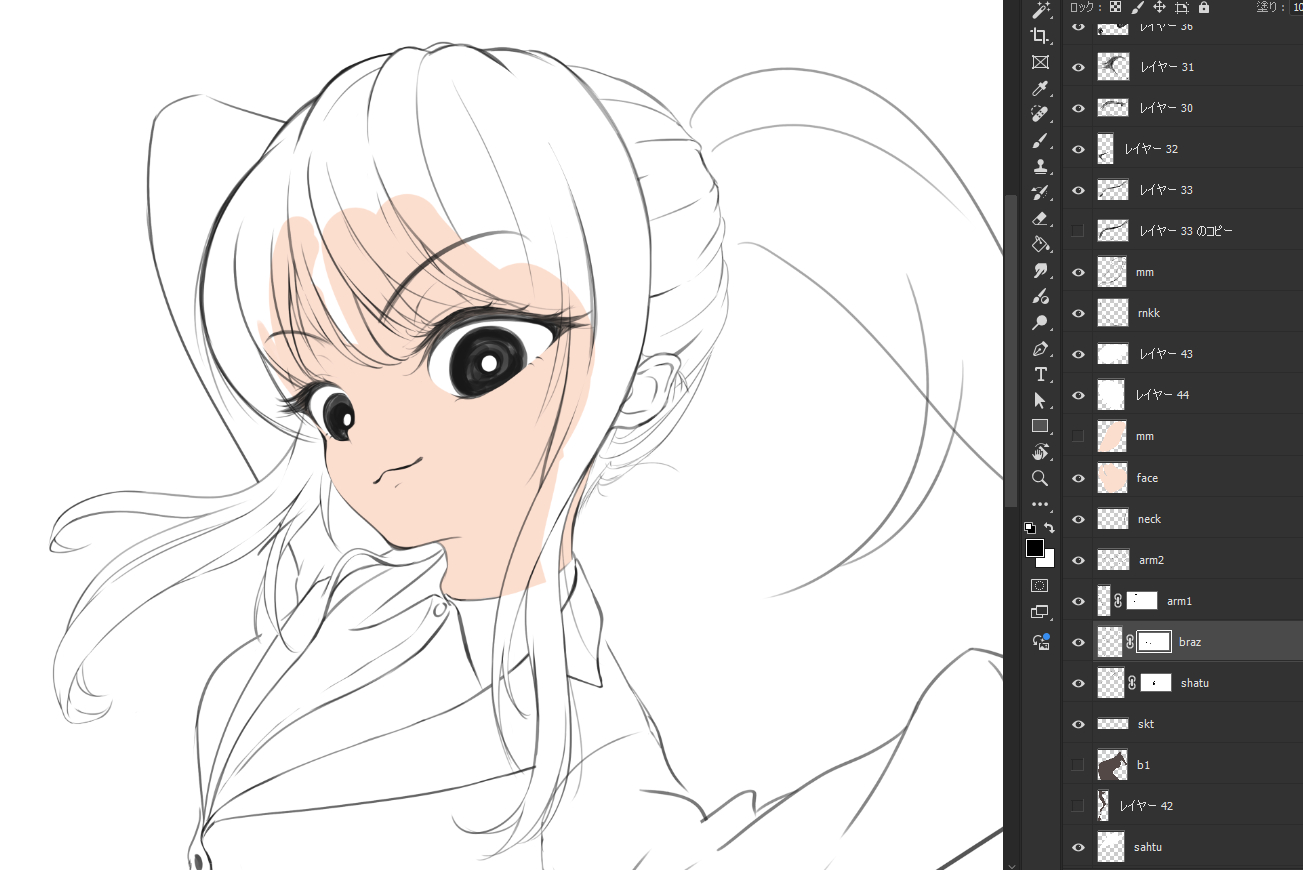This screenshot has height=870, width=1303.
Task: Open the Edit Toolbar three-dots menu
Action: (x=1040, y=505)
